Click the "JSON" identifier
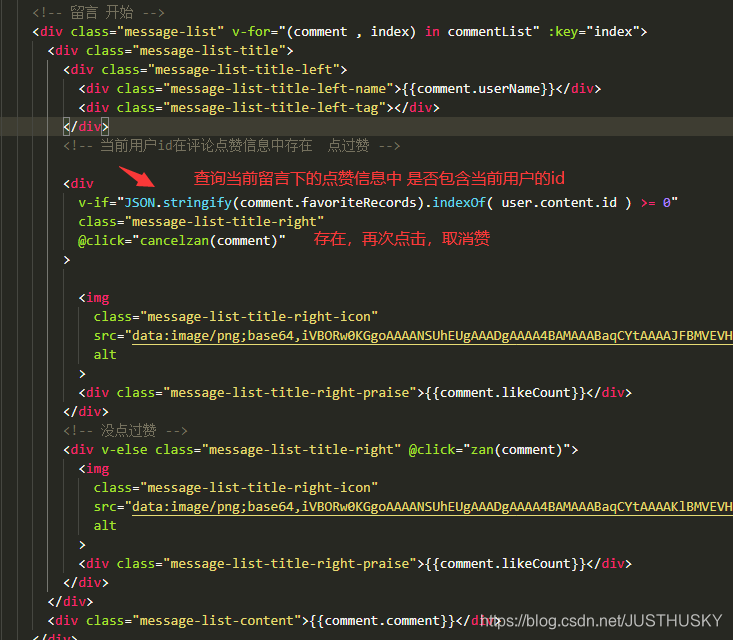 tap(140, 202)
